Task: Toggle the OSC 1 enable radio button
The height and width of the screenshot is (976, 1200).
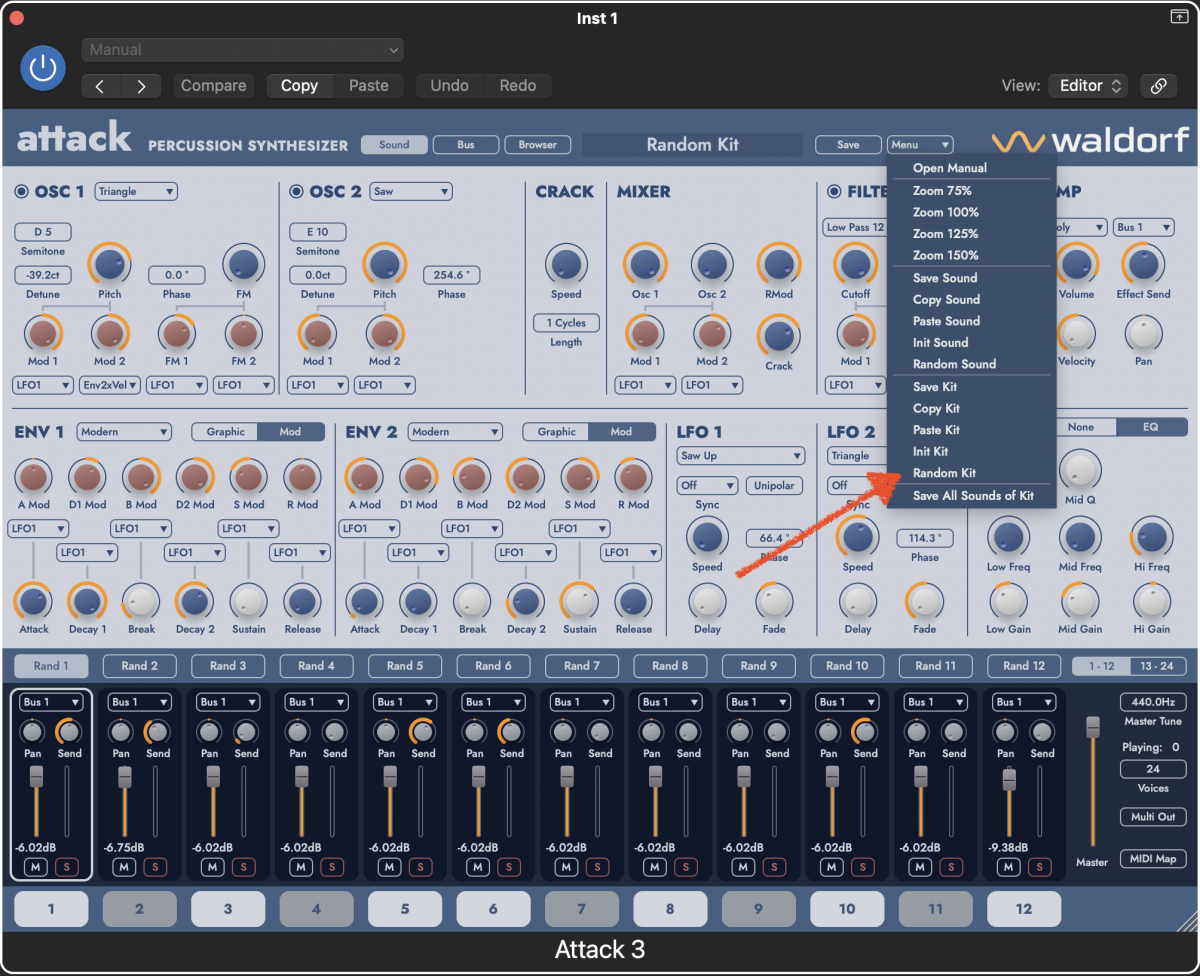Action: click(x=22, y=192)
